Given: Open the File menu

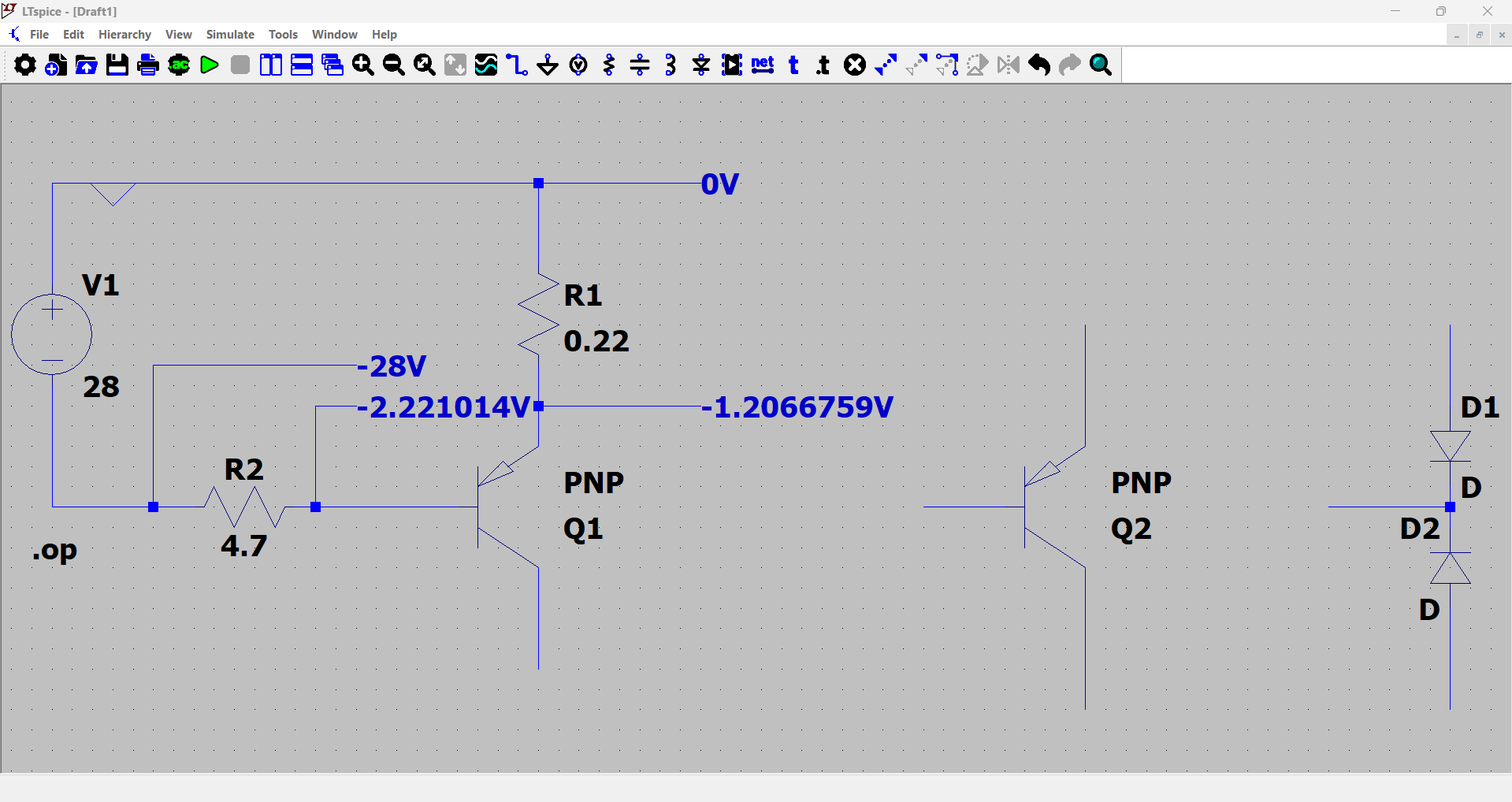Looking at the screenshot, I should pyautogui.click(x=39, y=35).
